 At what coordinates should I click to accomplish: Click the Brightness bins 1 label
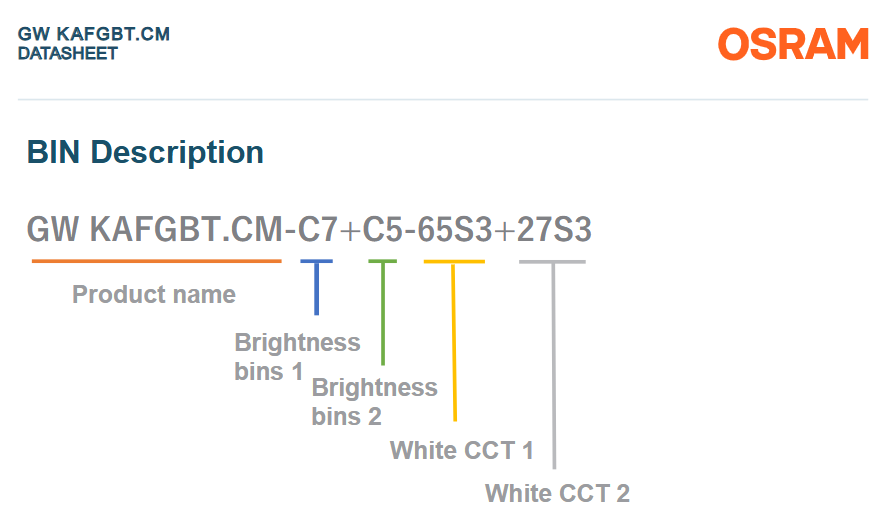(297, 357)
